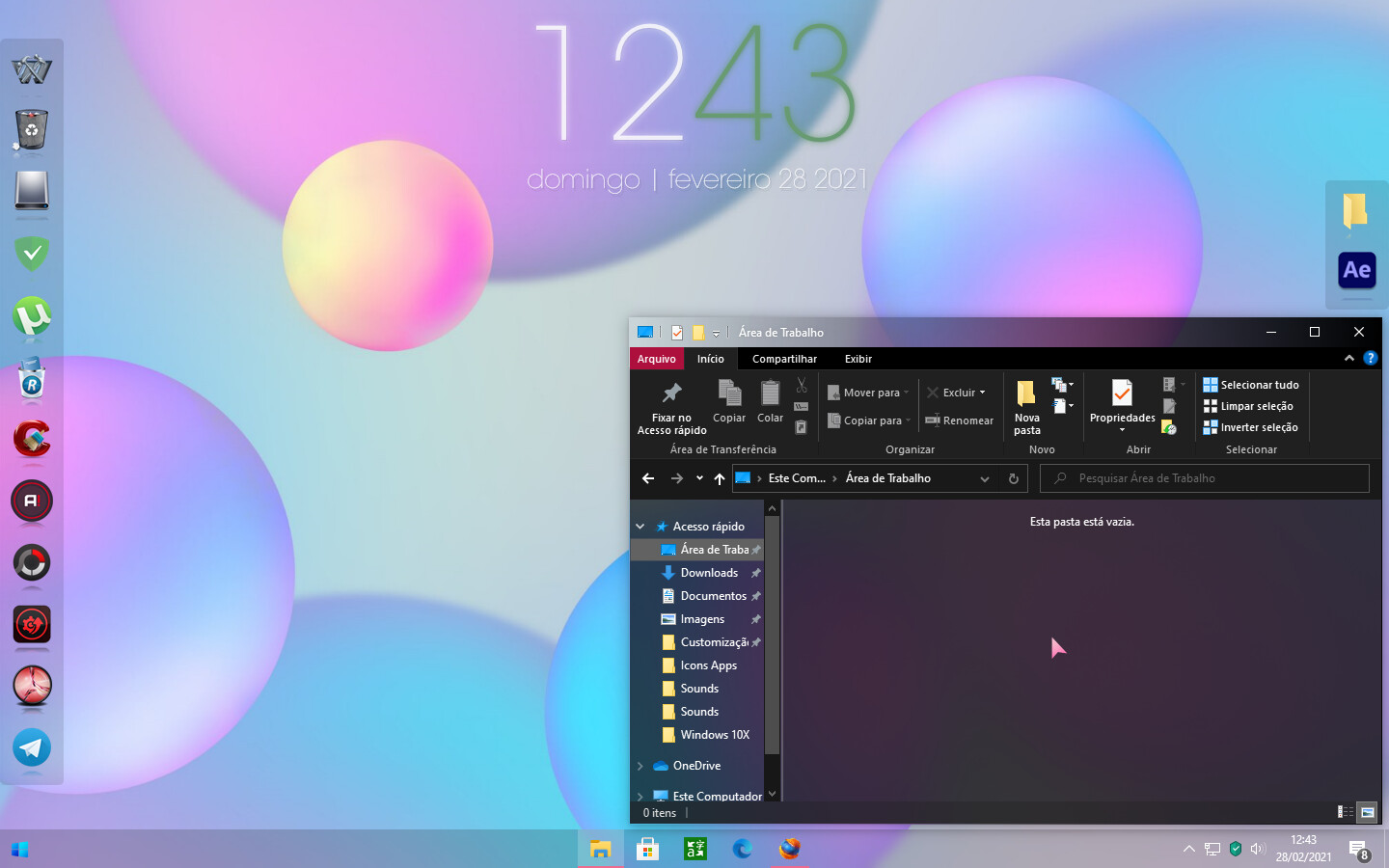Open the Copiar para dropdown
This screenshot has height=868, width=1389.
(869, 420)
